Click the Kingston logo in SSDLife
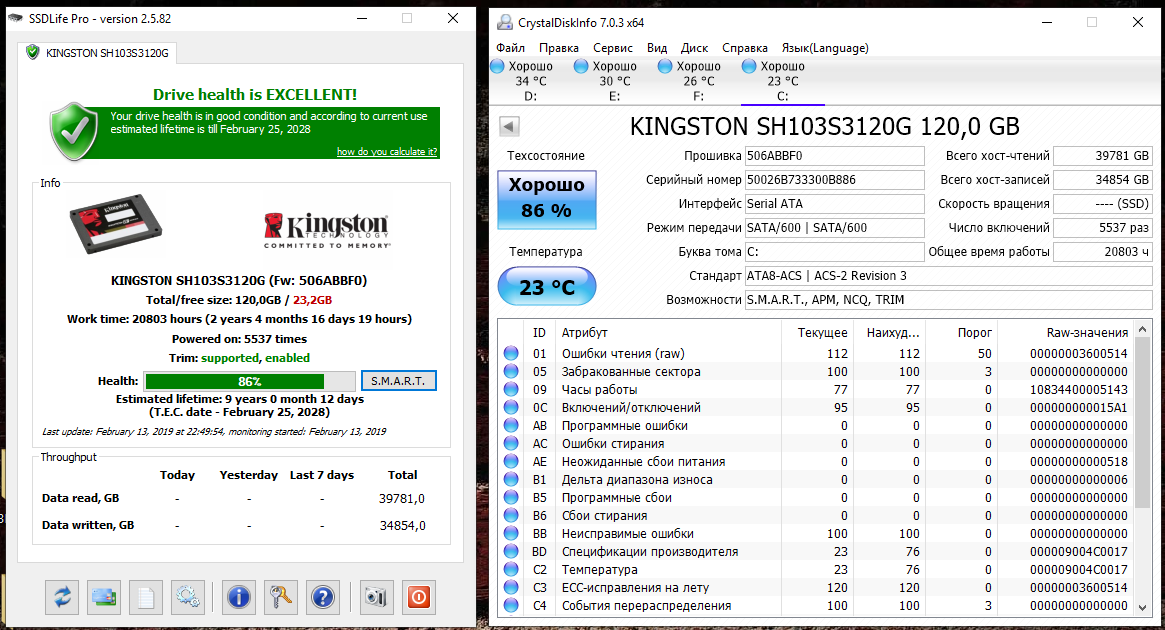 (327, 230)
